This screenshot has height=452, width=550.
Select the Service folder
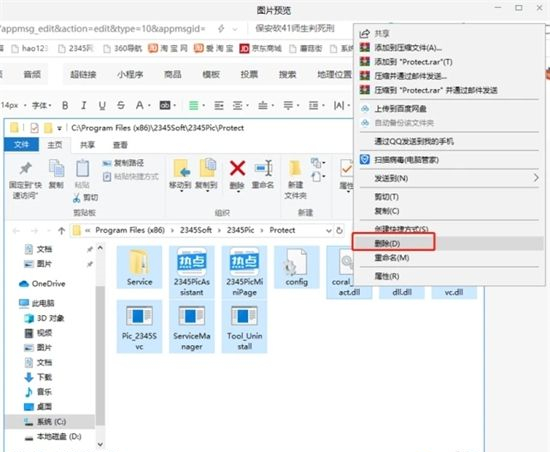pyautogui.click(x=139, y=267)
